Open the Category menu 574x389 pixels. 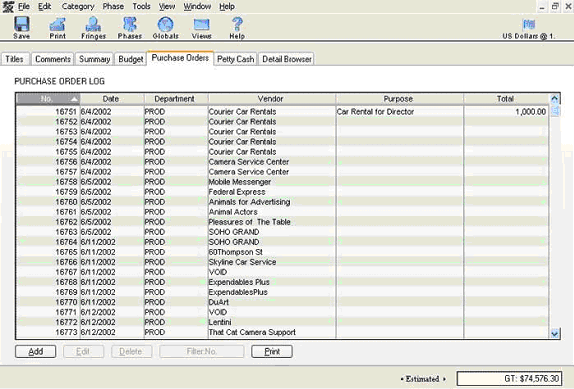[x=78, y=7]
